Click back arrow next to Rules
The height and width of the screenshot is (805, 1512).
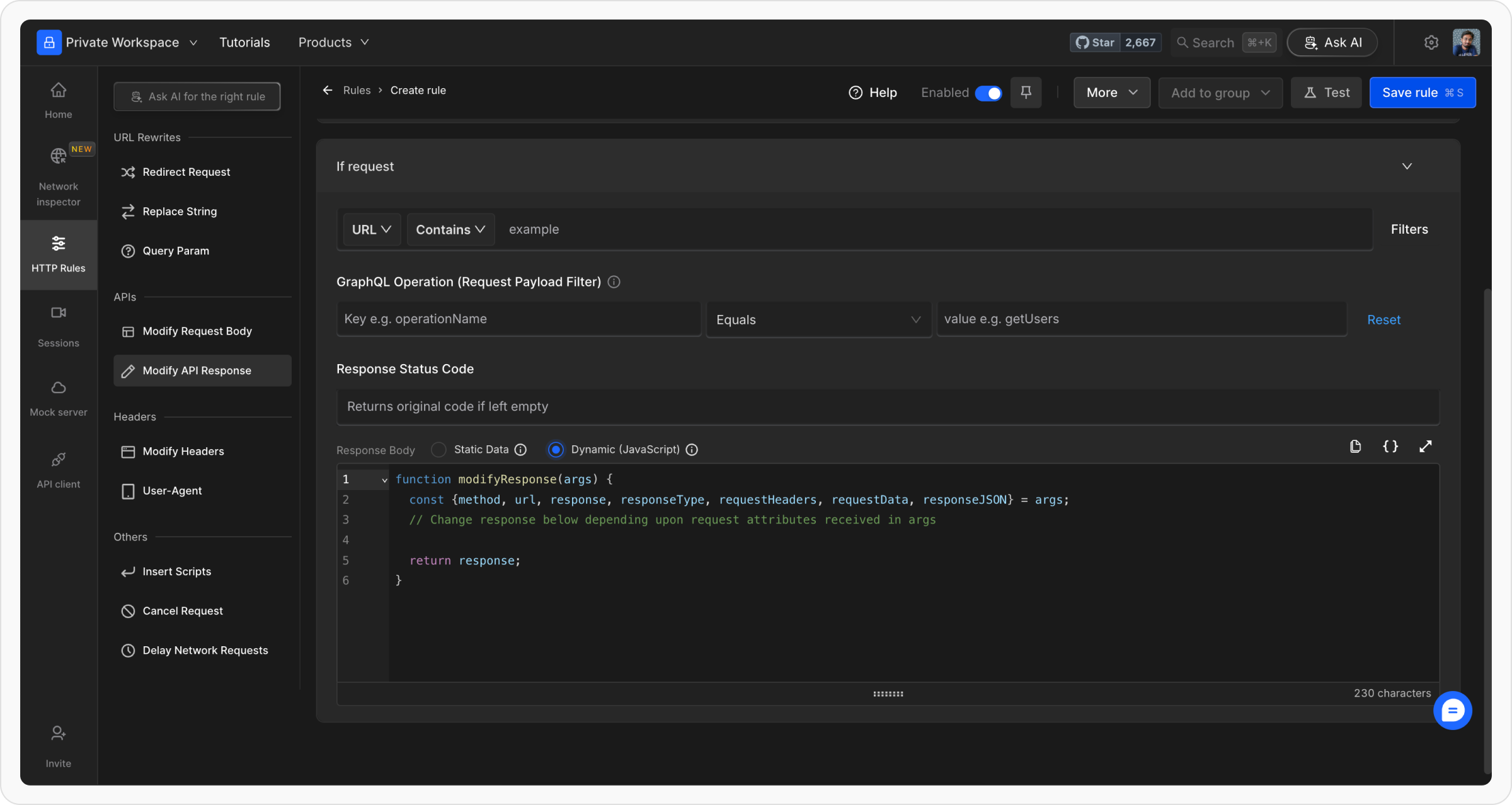coord(328,90)
